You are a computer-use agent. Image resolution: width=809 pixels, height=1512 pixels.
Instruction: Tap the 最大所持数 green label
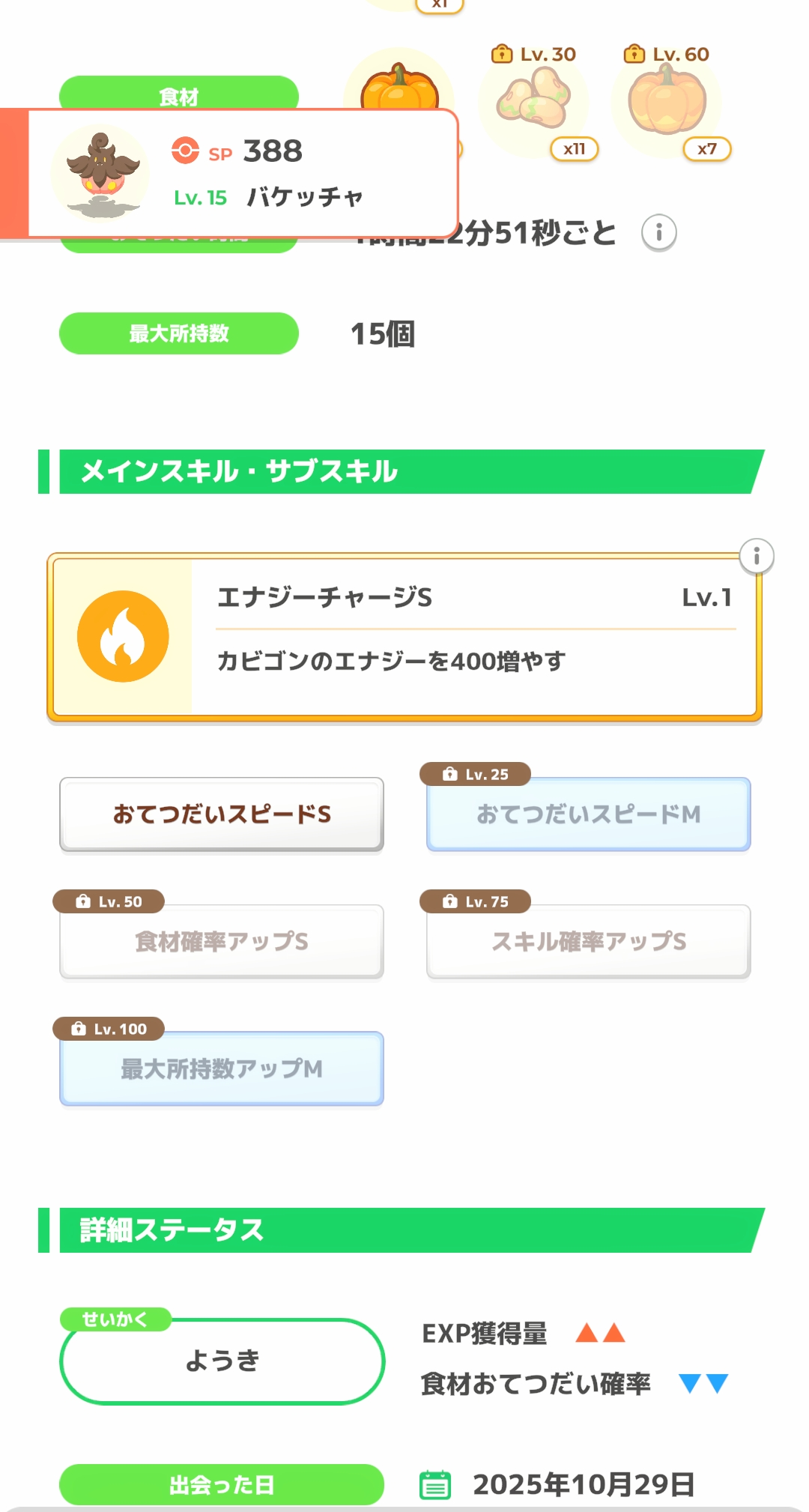(179, 333)
